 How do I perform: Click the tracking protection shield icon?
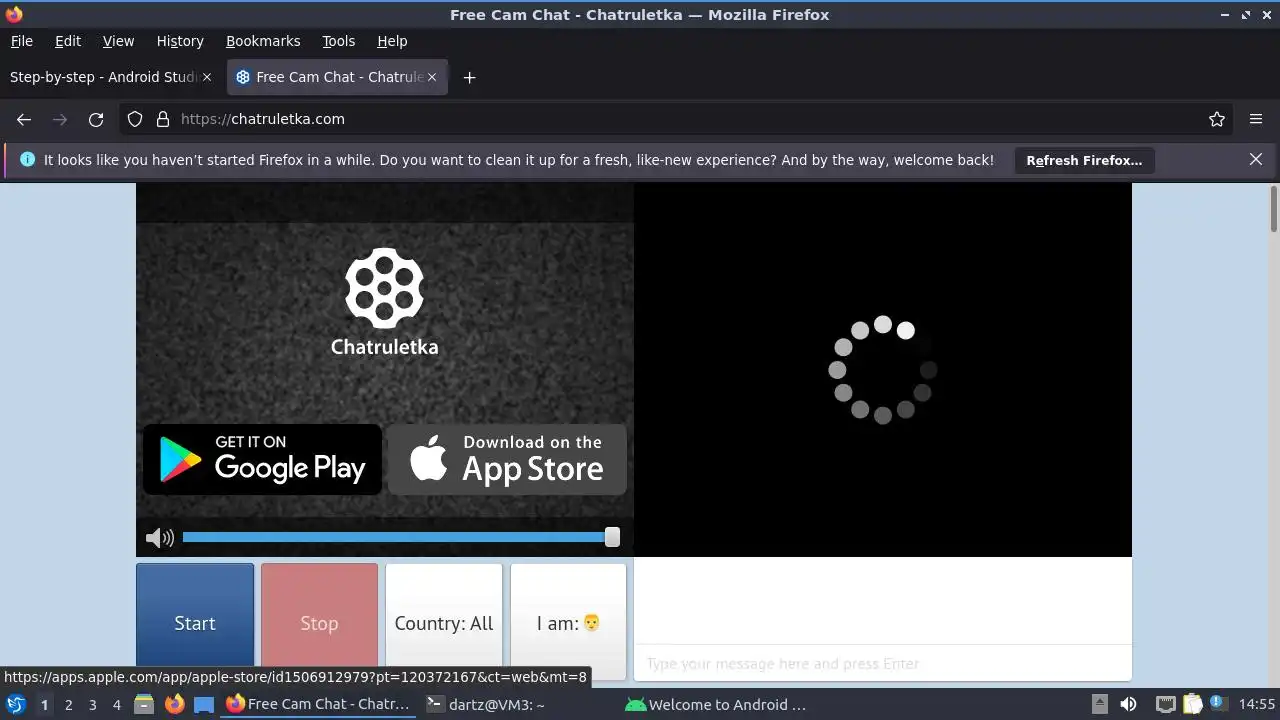pyautogui.click(x=135, y=119)
